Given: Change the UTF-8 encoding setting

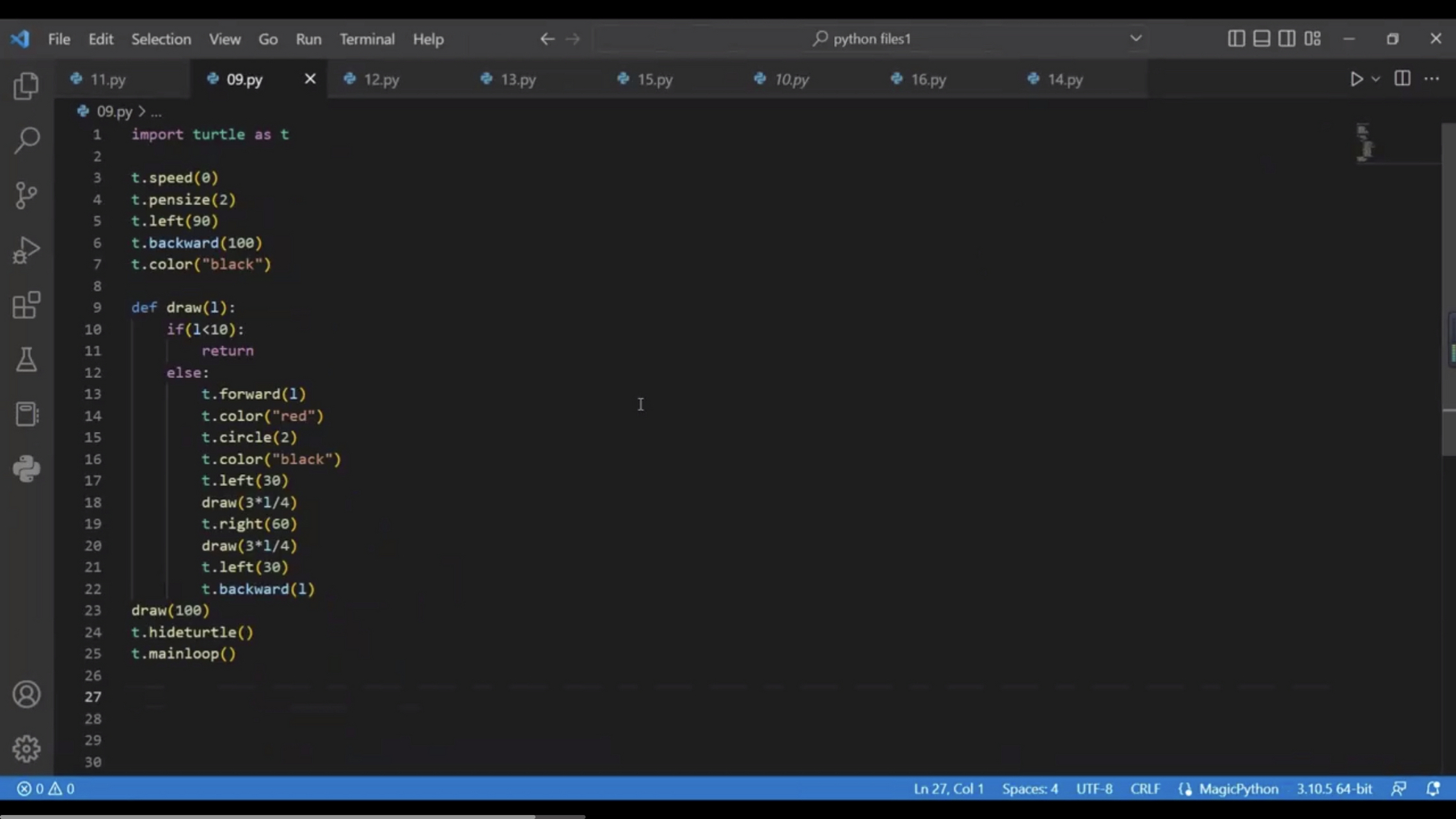Looking at the screenshot, I should coord(1094,788).
